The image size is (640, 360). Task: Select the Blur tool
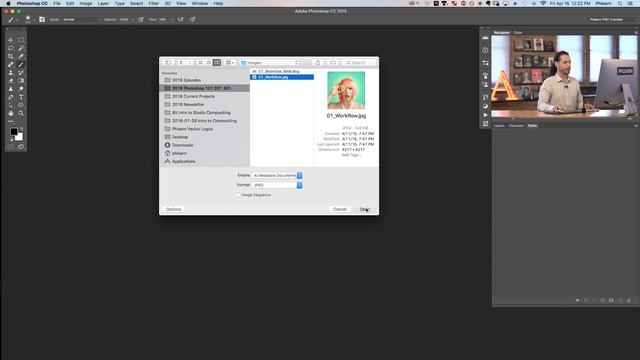point(11,89)
